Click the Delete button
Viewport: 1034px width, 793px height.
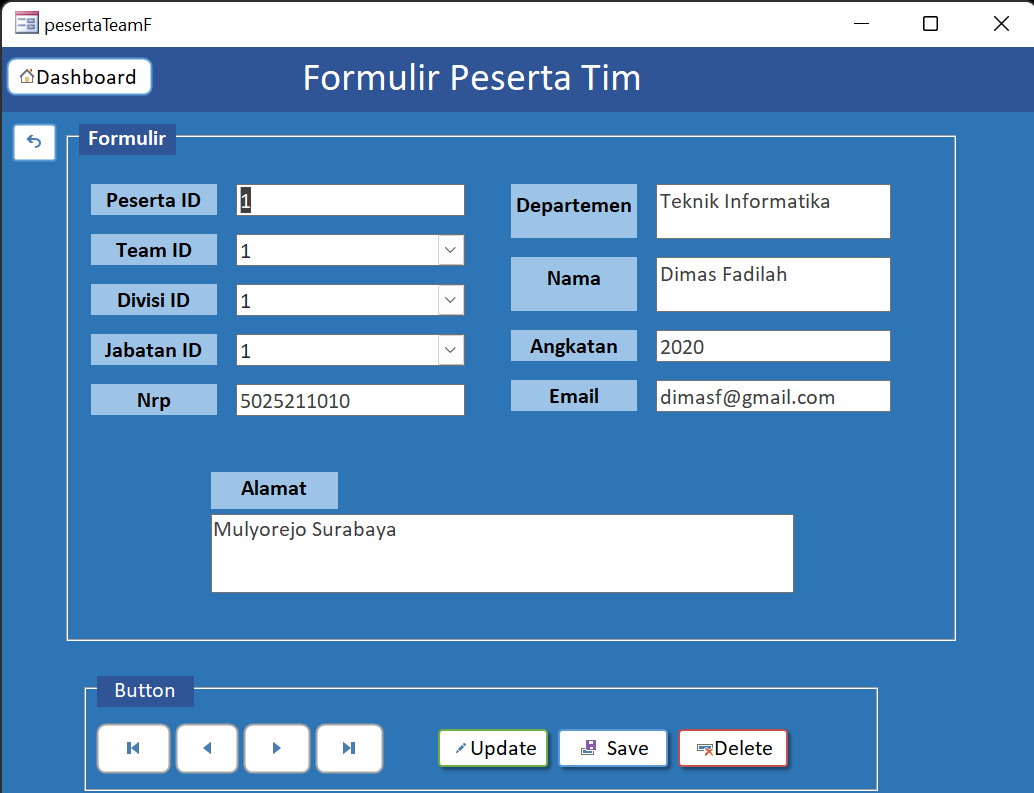coord(733,747)
